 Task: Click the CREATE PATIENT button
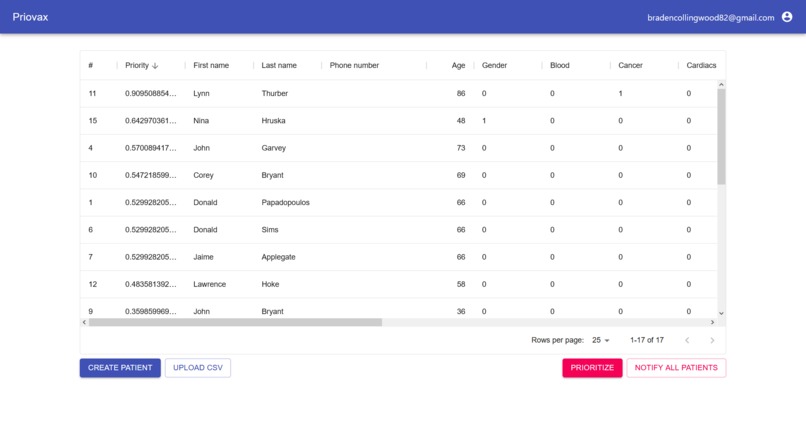click(x=120, y=368)
